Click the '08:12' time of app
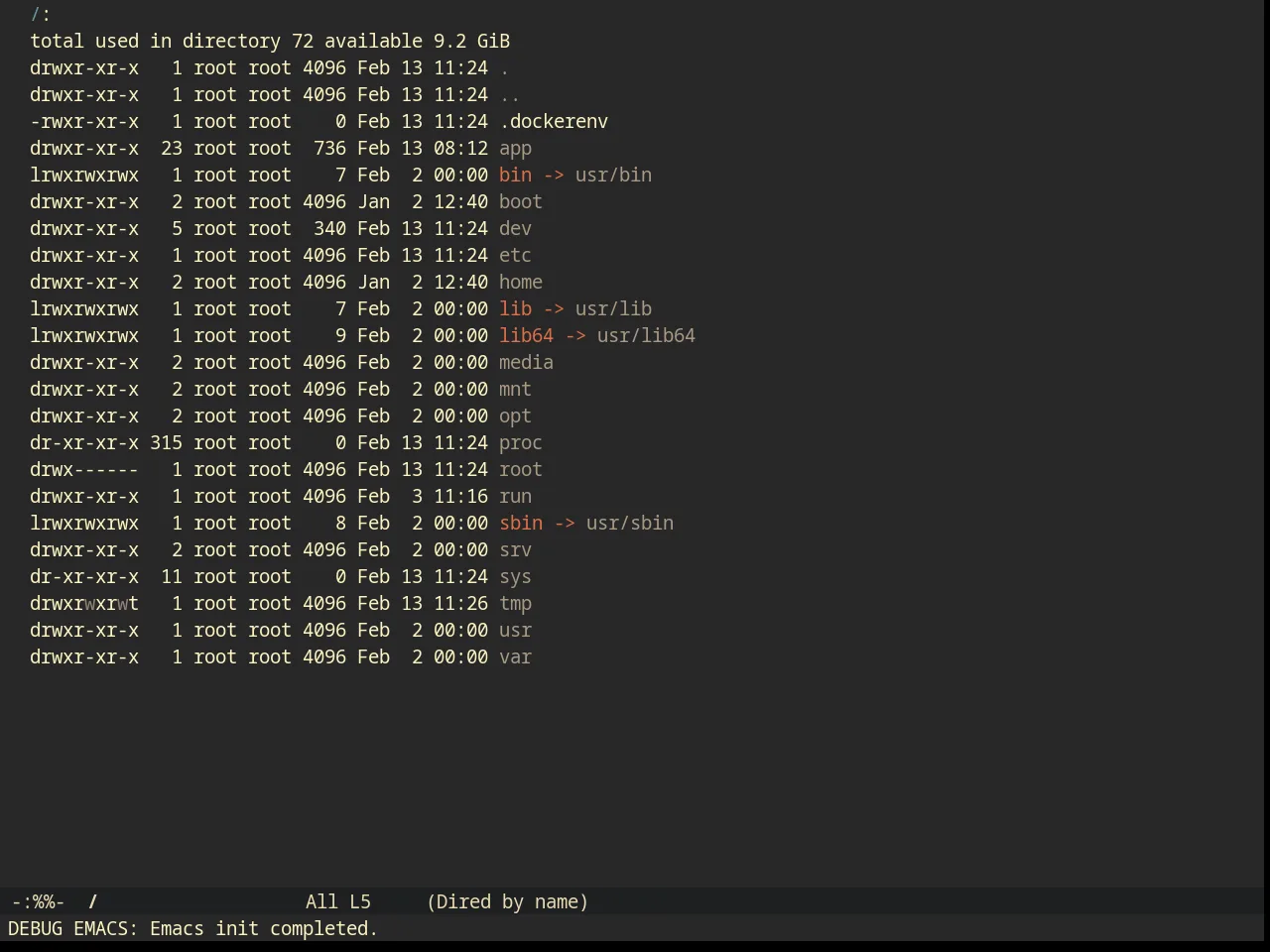1270x952 pixels. (460, 149)
